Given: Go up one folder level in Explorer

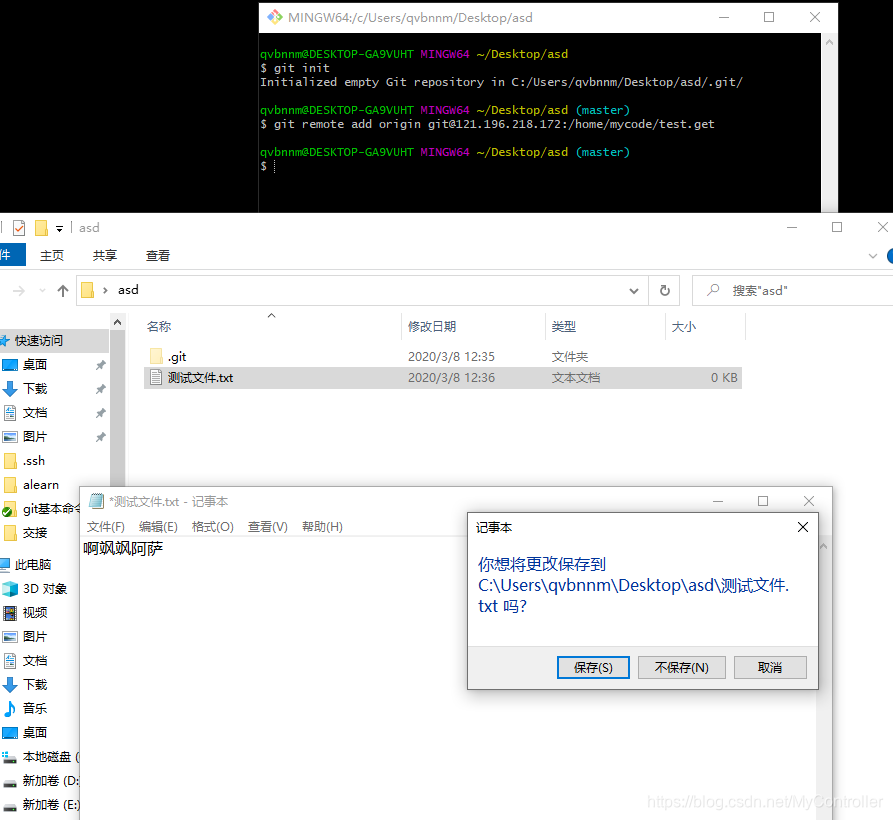Looking at the screenshot, I should pyautogui.click(x=63, y=291).
